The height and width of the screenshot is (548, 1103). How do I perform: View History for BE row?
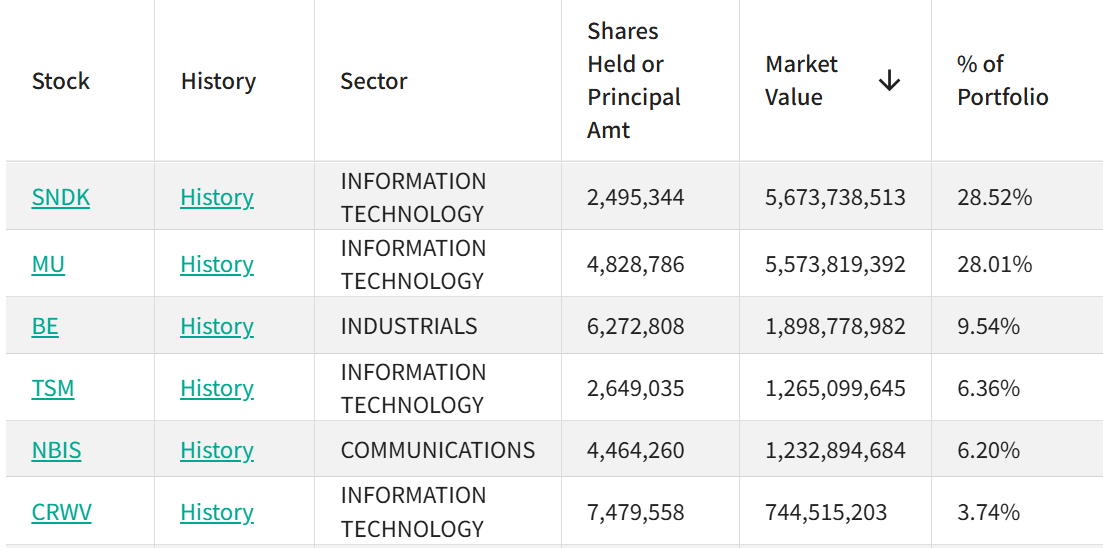(217, 326)
